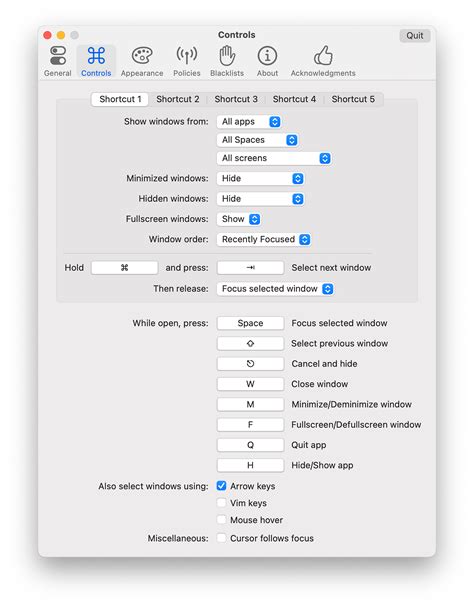
Task: Open the Minimized windows dropdown
Action: coord(260,178)
